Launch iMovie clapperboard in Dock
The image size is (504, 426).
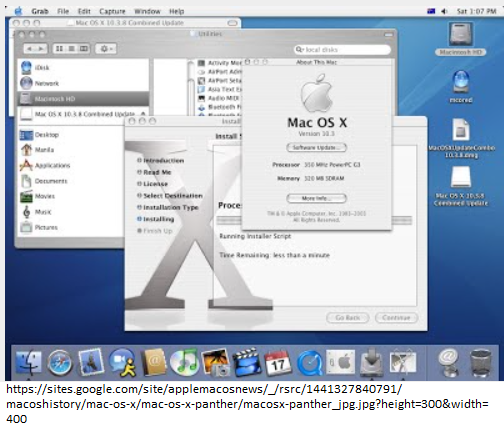(x=247, y=363)
